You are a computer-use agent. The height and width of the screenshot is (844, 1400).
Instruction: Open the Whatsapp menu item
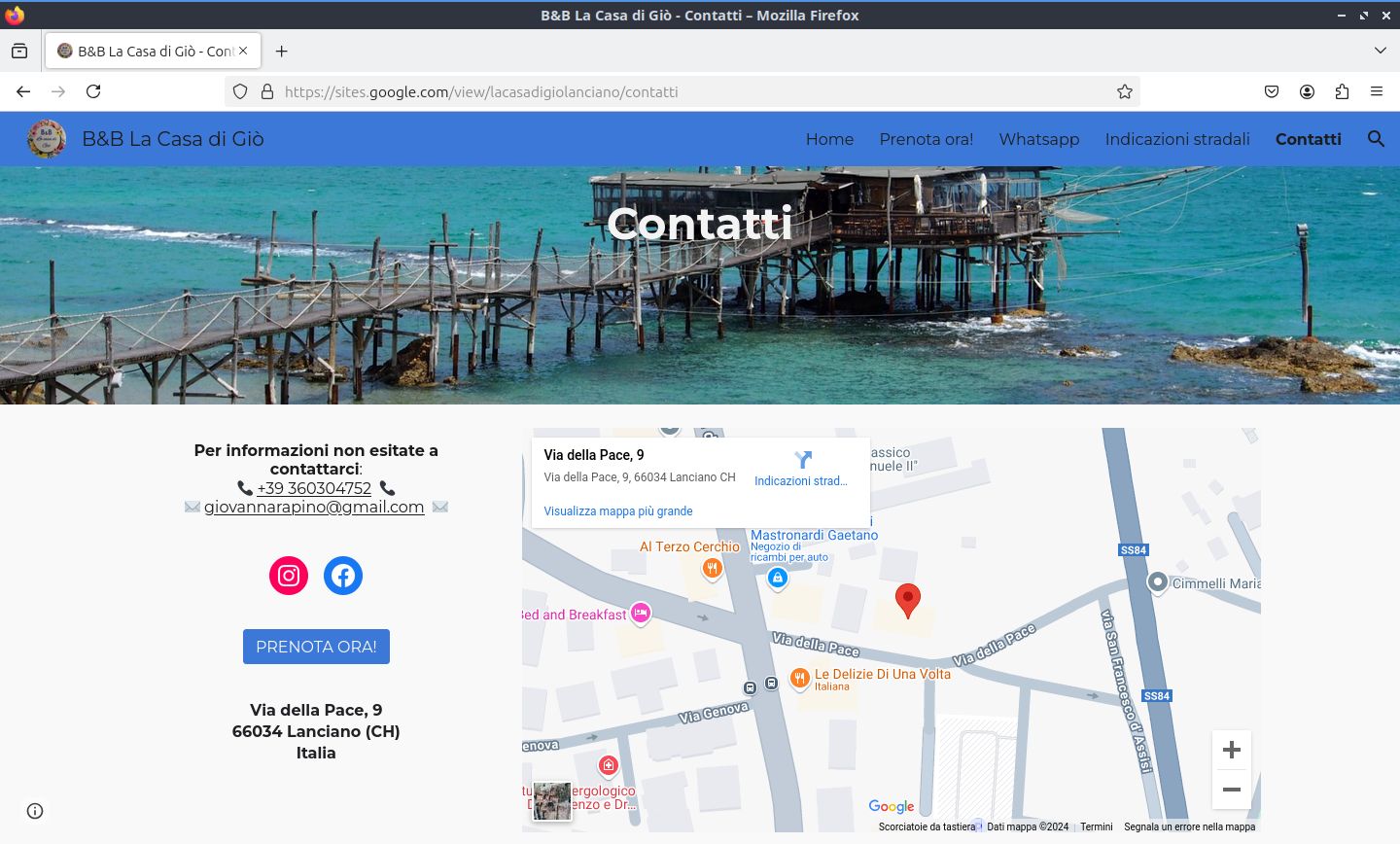tap(1039, 139)
